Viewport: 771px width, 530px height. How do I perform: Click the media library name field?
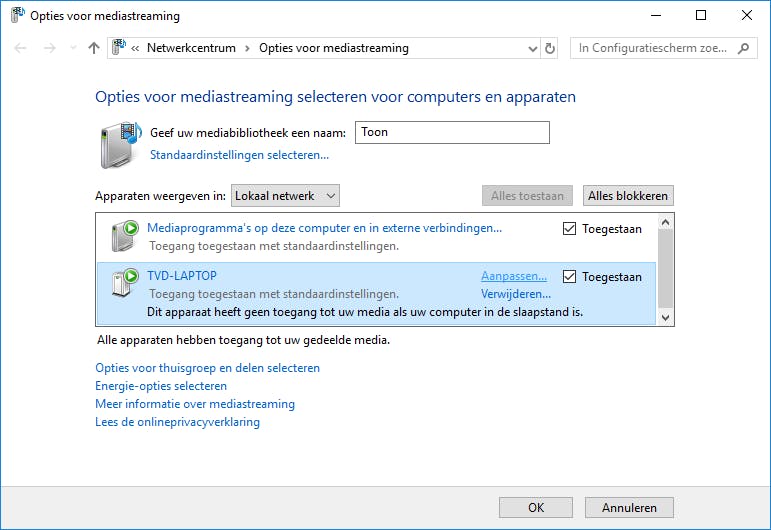[x=452, y=133]
